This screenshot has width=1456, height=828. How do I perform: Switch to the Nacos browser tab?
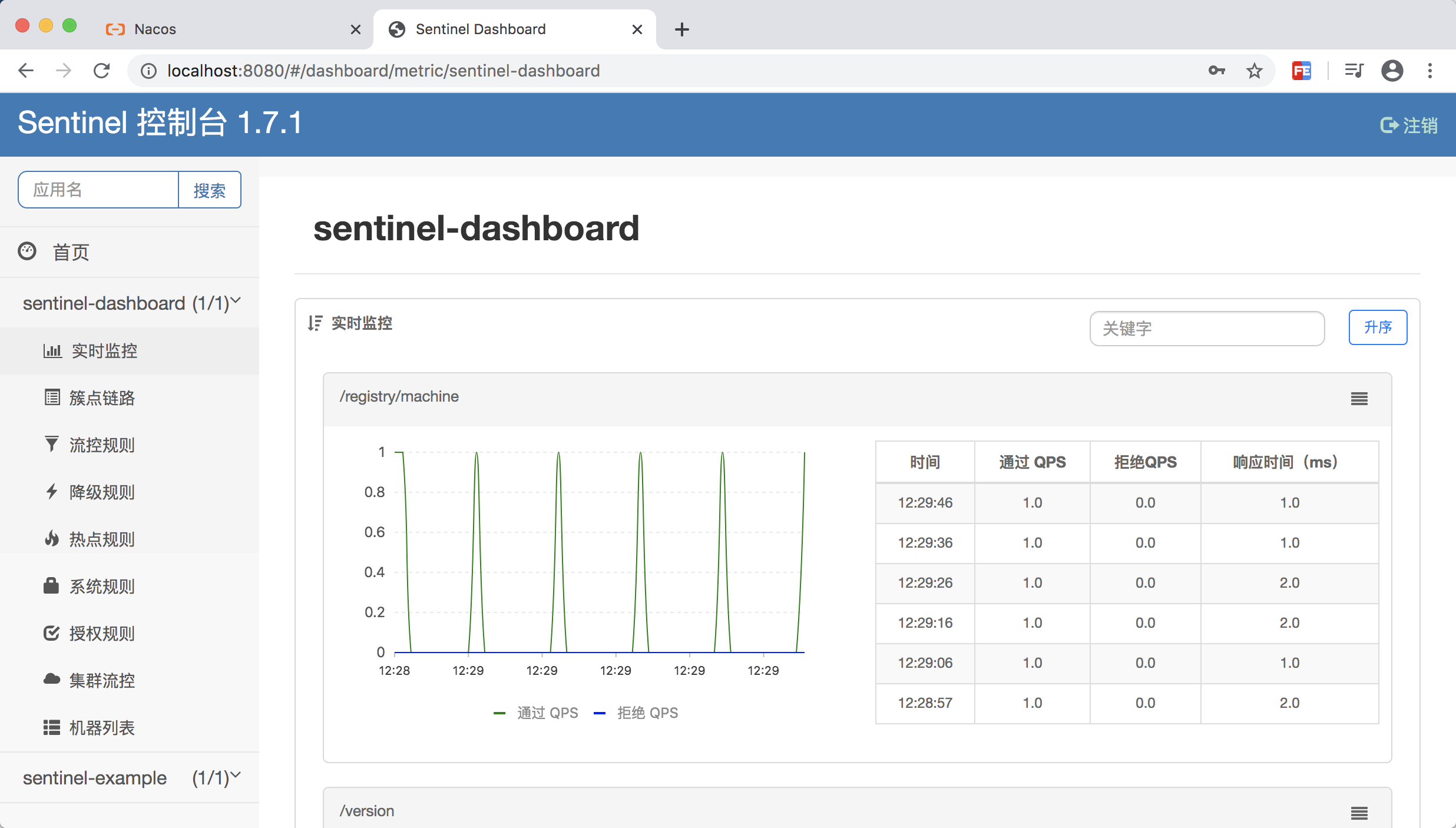[x=233, y=29]
